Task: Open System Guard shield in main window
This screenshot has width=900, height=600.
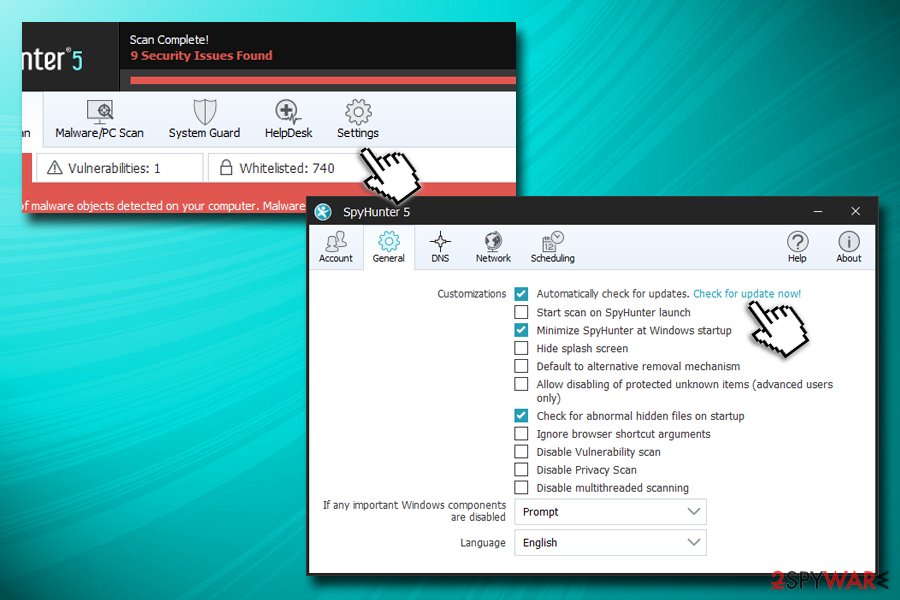Action: (x=204, y=119)
